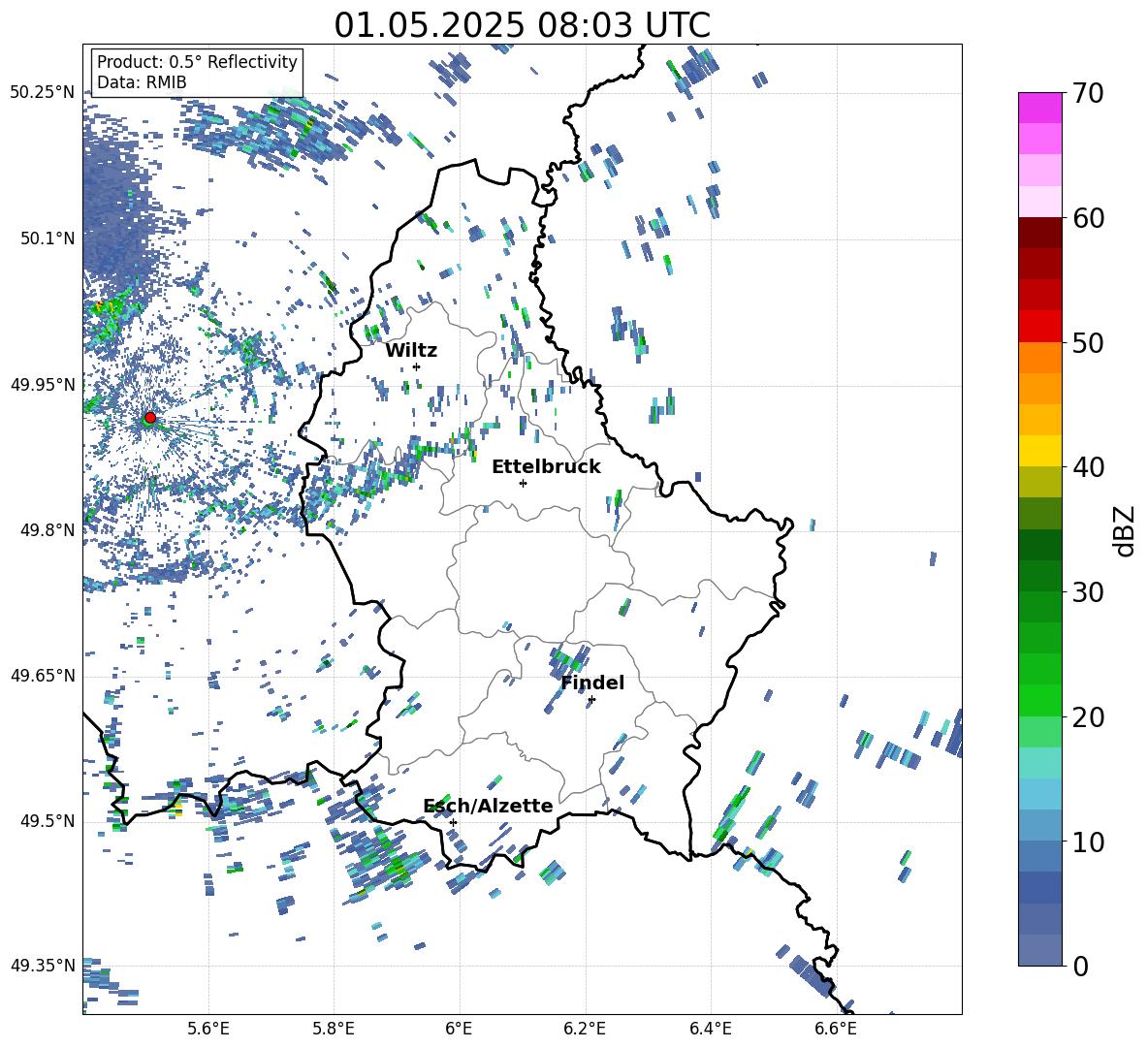Click the Ettelbruck city label
Image resolution: width=1148 pixels, height=1048 pixels.
click(x=546, y=467)
